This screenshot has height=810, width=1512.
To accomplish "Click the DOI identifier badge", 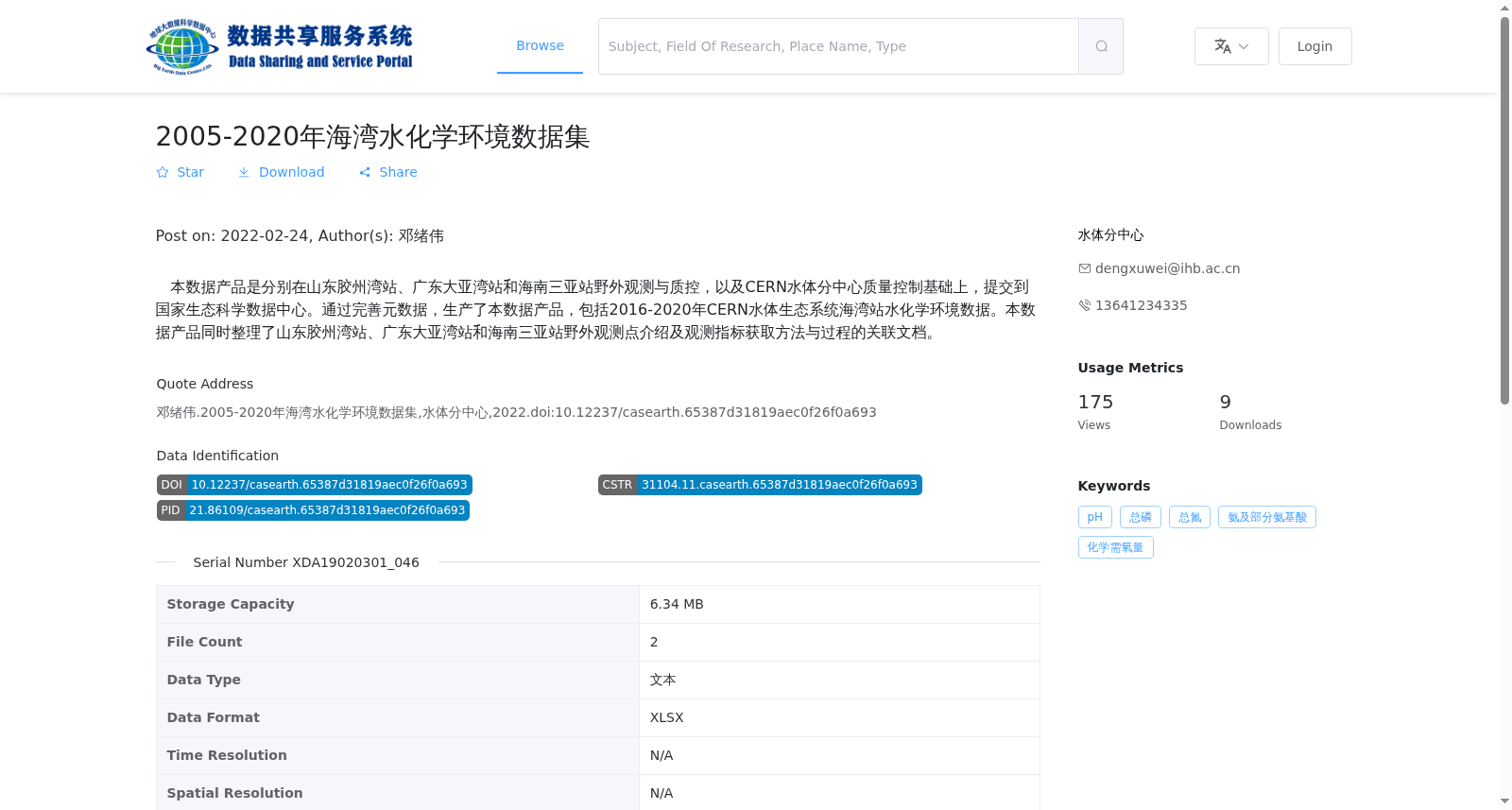I will tap(315, 485).
